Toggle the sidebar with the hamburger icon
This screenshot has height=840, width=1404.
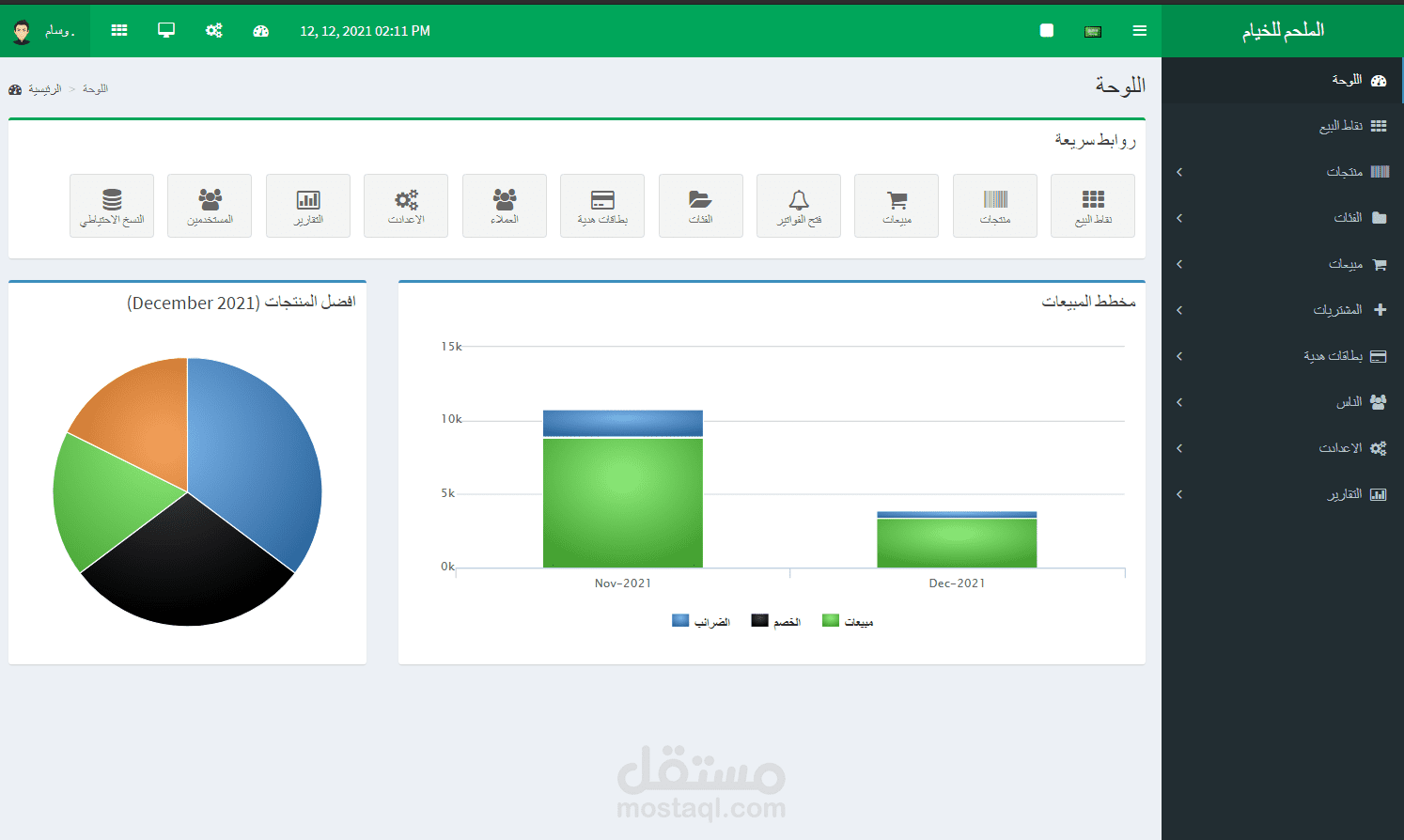click(1140, 31)
